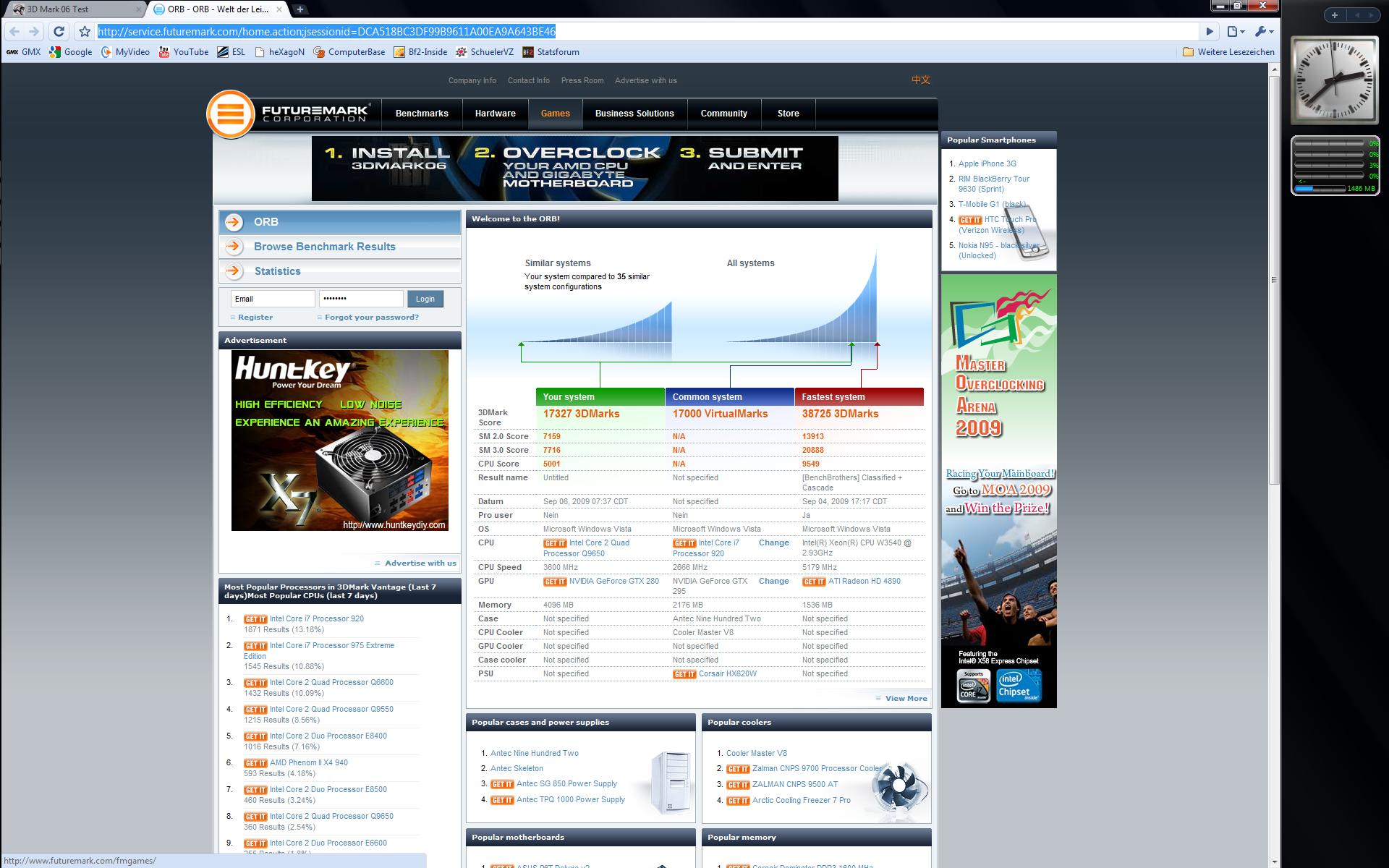Reload the current page
The image size is (1389, 868).
[x=59, y=31]
